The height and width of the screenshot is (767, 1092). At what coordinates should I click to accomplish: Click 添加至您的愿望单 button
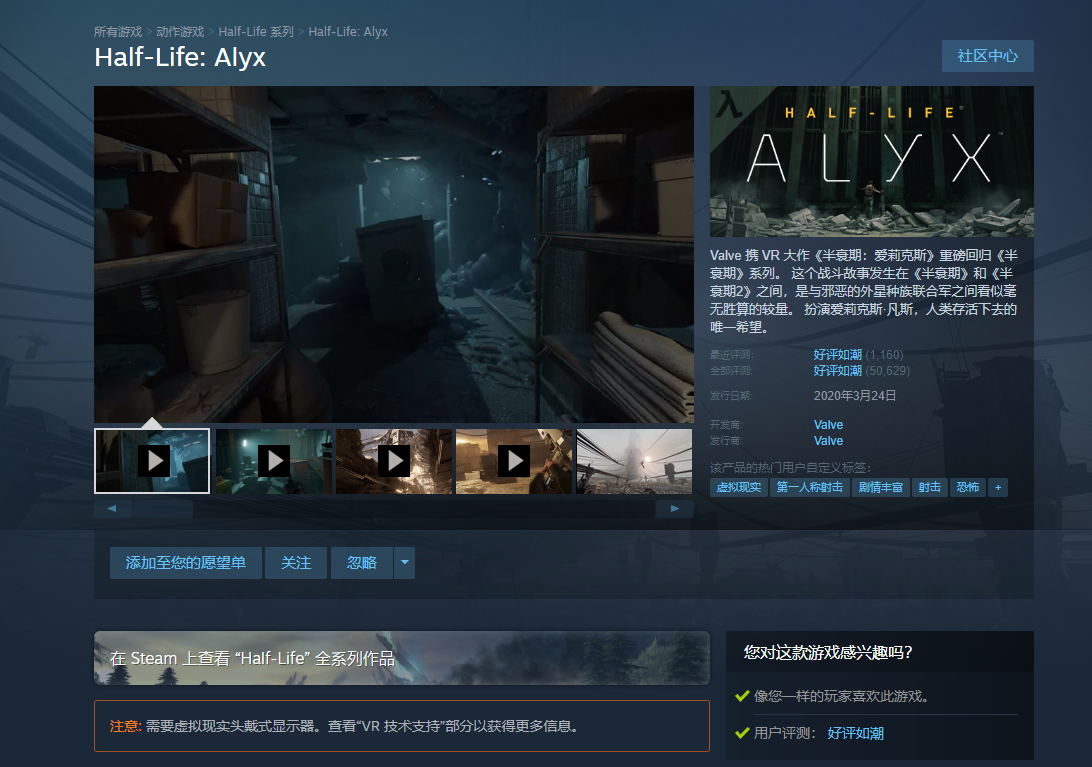[x=185, y=563]
